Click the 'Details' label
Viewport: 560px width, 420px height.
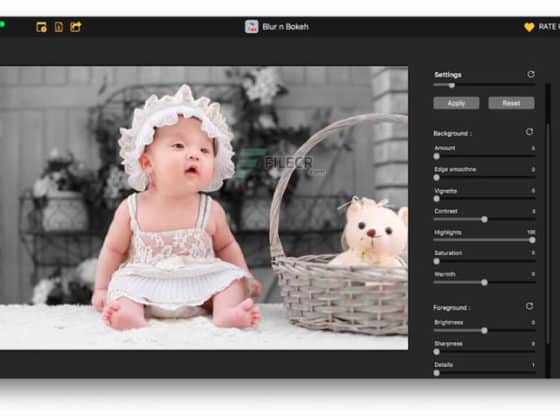coord(444,365)
